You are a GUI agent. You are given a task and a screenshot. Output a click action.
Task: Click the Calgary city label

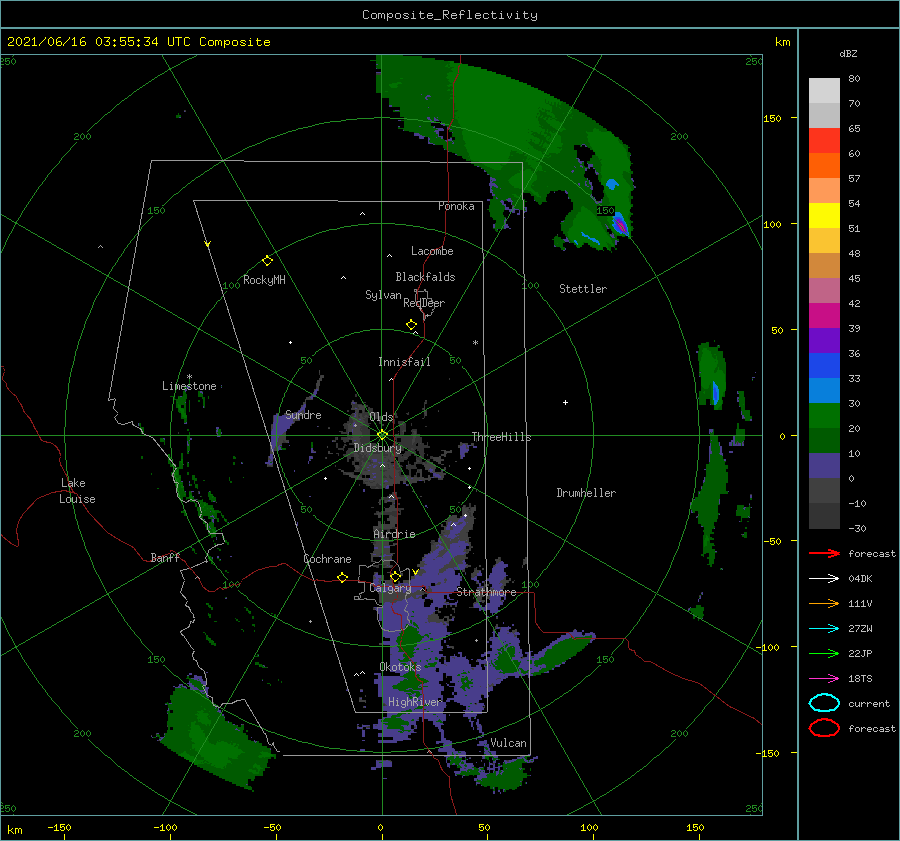tap(390, 588)
